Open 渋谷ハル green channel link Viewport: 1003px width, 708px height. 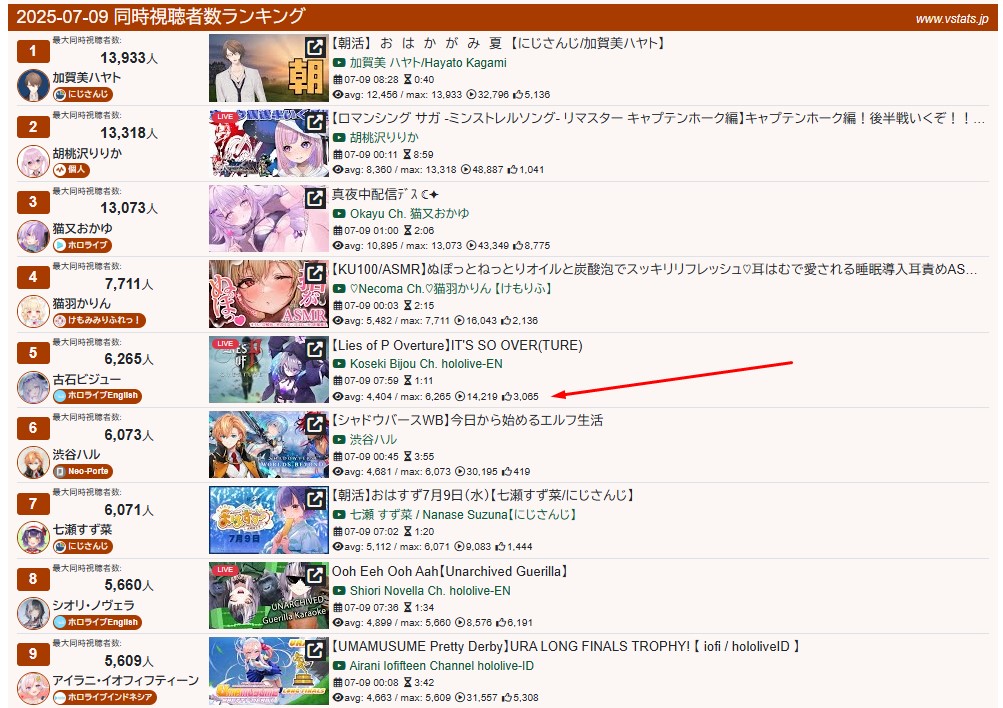pyautogui.click(x=373, y=439)
